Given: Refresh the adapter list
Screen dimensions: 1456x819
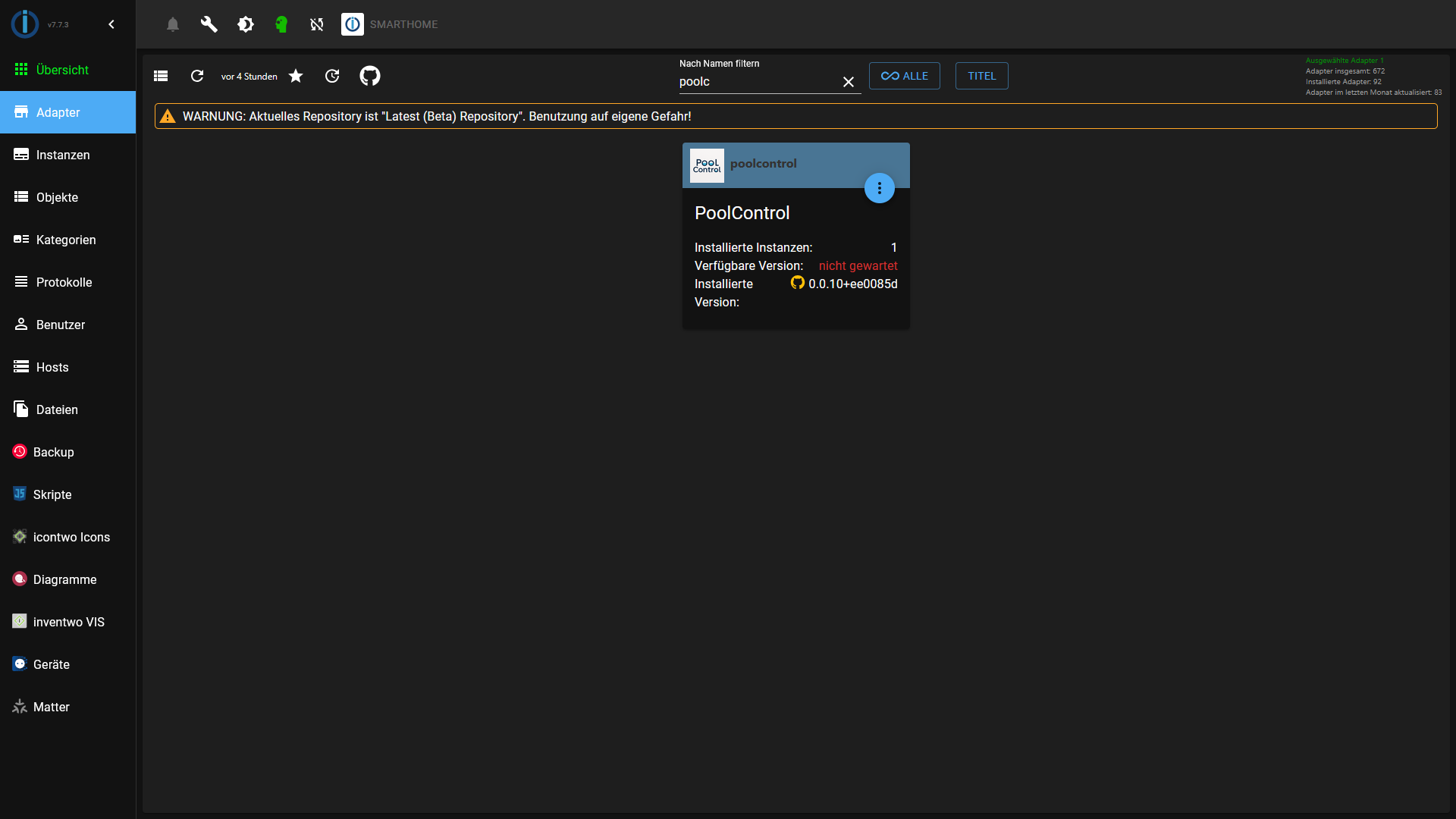Looking at the screenshot, I should (x=197, y=76).
